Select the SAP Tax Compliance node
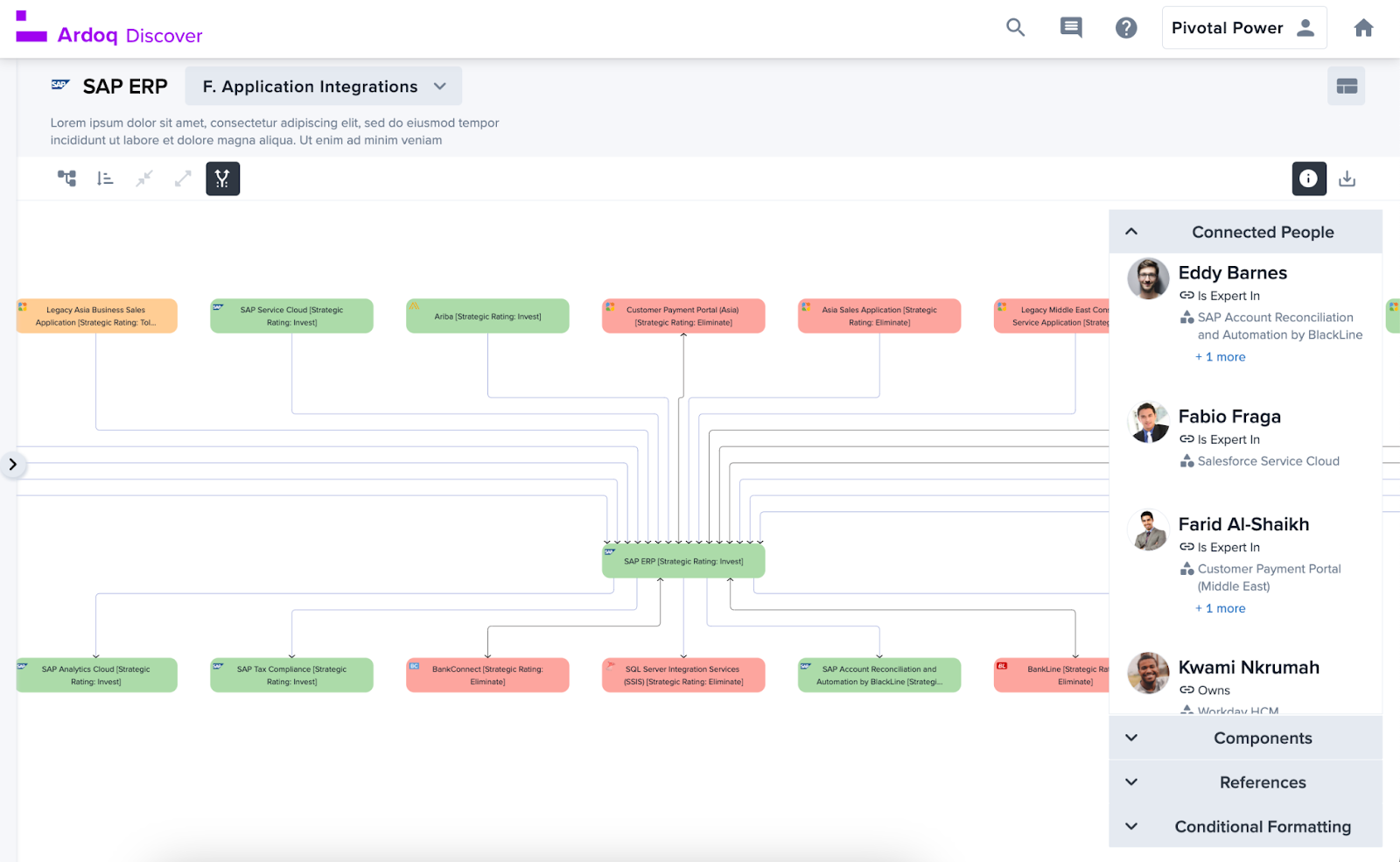1400x862 pixels. point(291,676)
